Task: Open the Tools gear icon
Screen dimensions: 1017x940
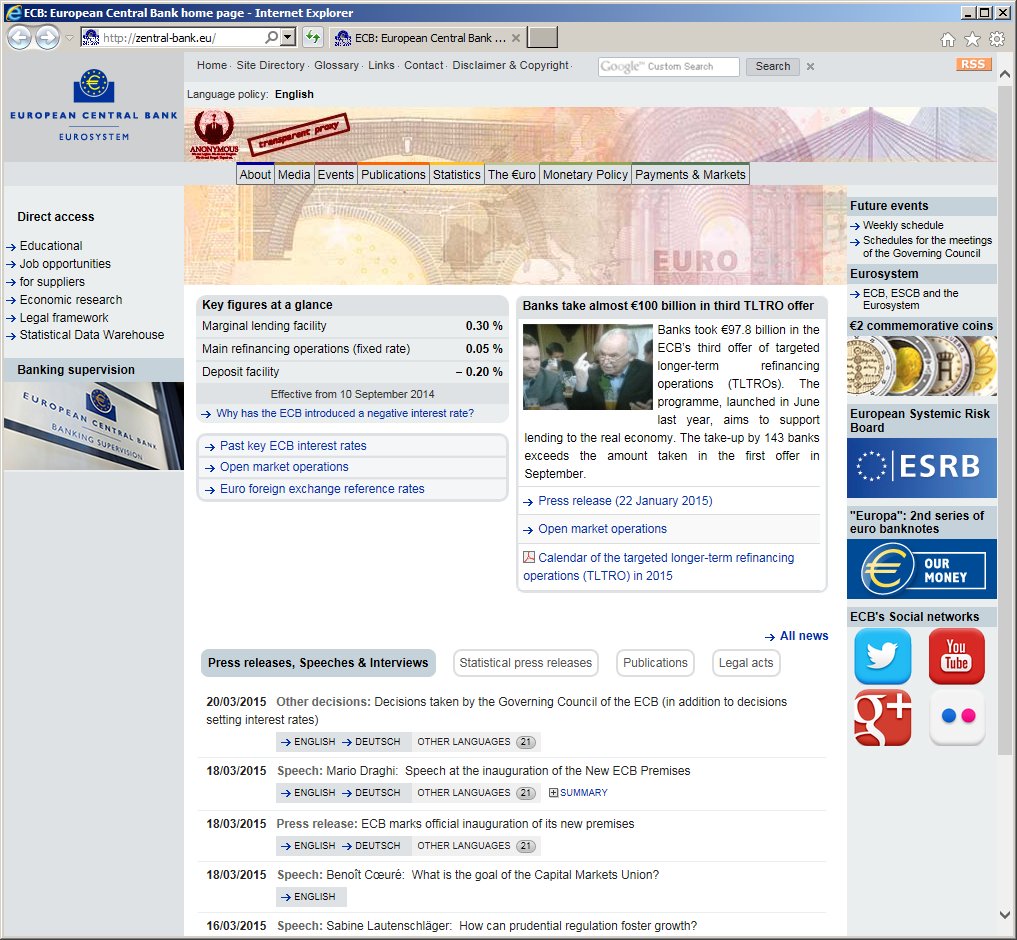Action: [x=997, y=40]
